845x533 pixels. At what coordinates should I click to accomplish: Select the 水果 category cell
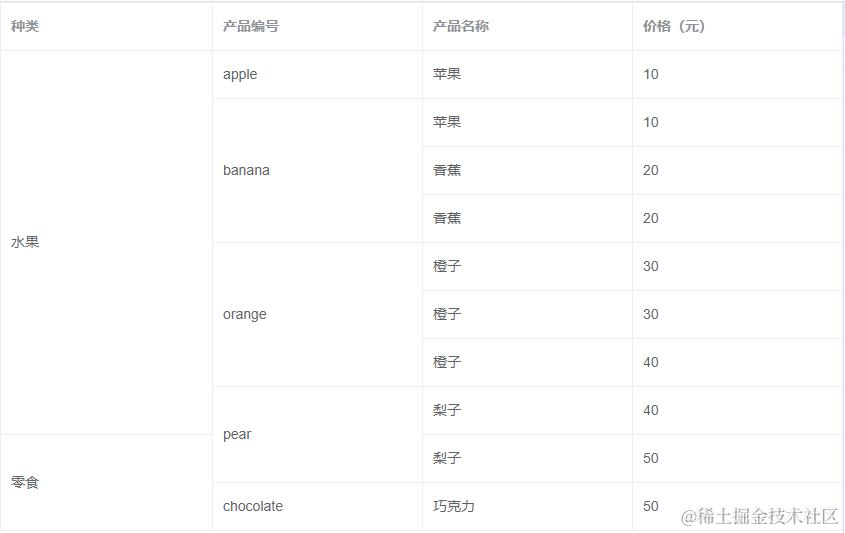(x=25, y=242)
